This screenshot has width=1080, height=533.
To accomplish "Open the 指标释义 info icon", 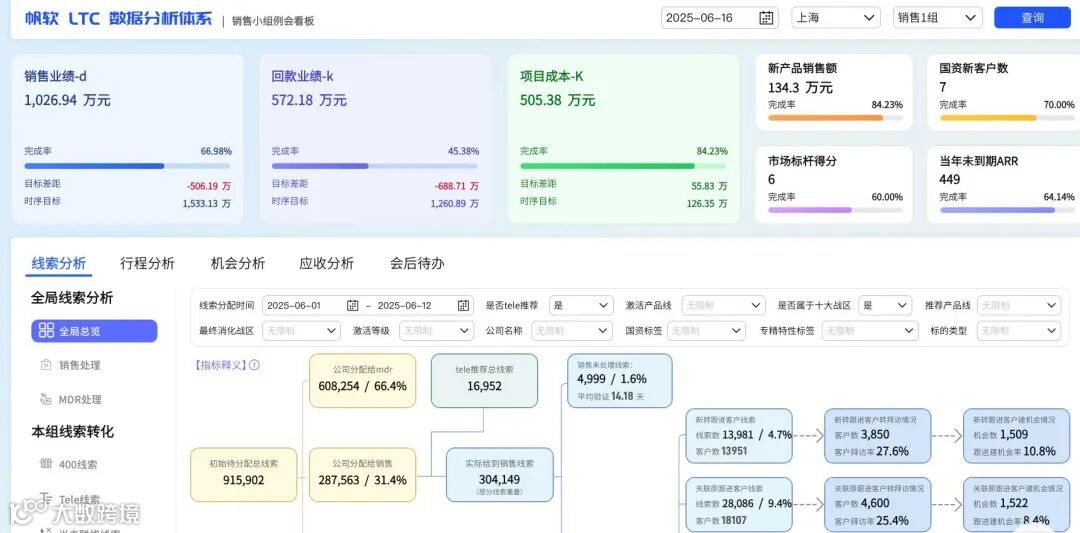I will tap(254, 365).
